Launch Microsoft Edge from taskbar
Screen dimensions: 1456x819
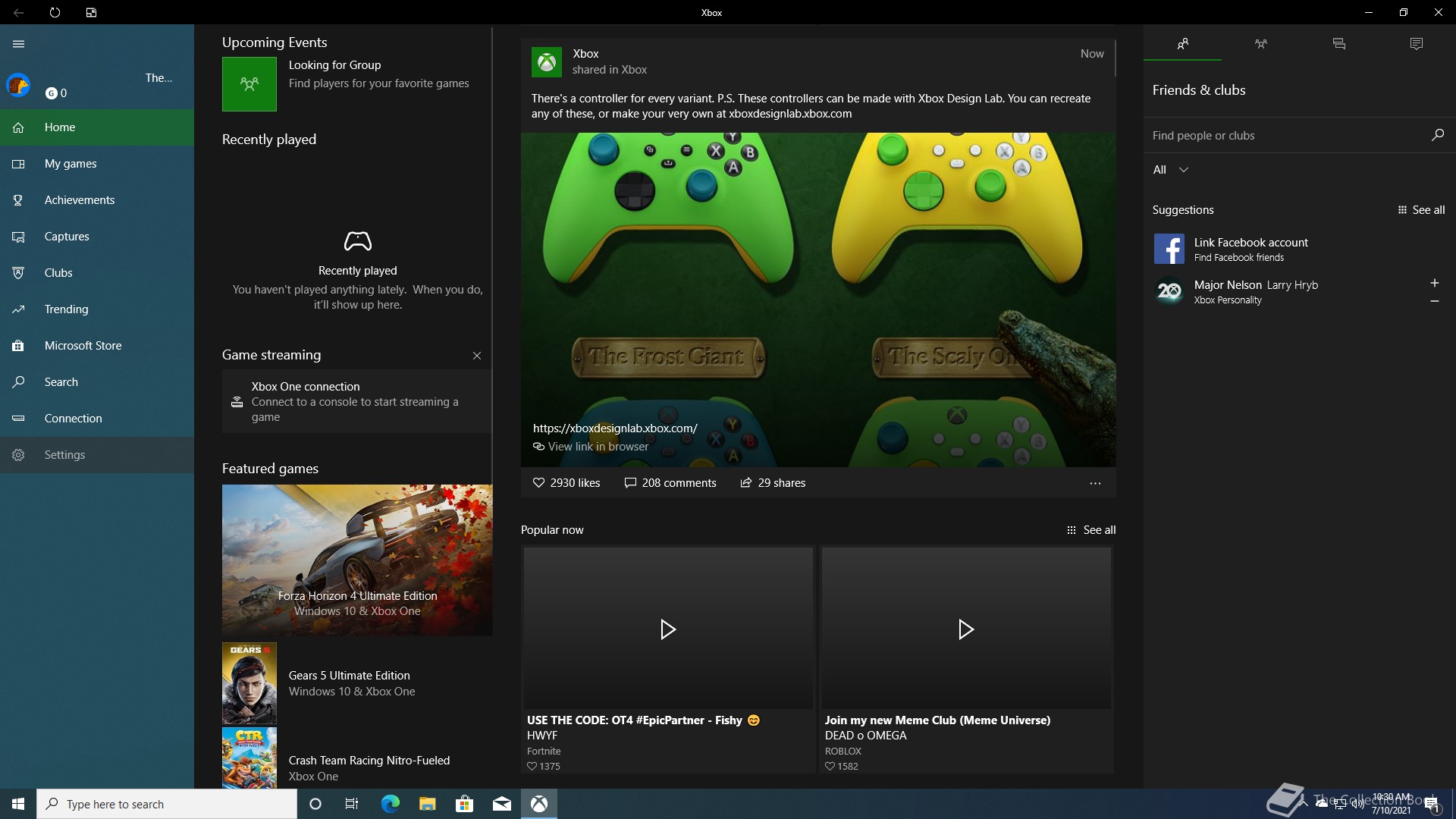[x=390, y=804]
